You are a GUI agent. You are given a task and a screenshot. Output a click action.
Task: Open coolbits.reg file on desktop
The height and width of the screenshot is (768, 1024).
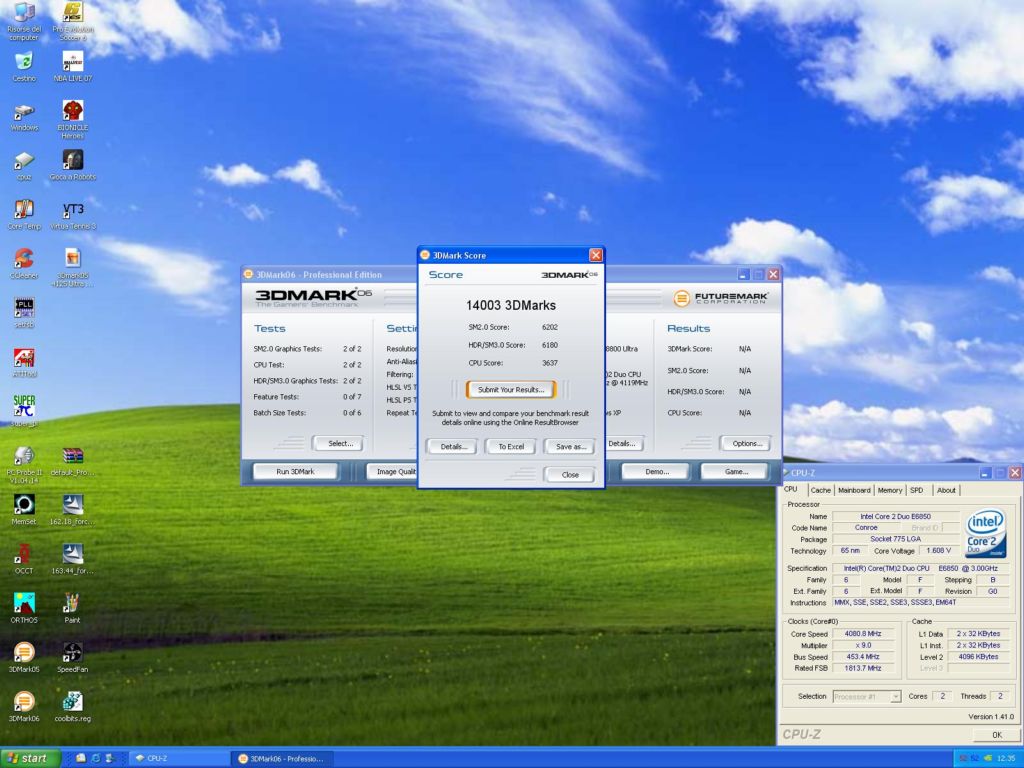click(x=72, y=707)
